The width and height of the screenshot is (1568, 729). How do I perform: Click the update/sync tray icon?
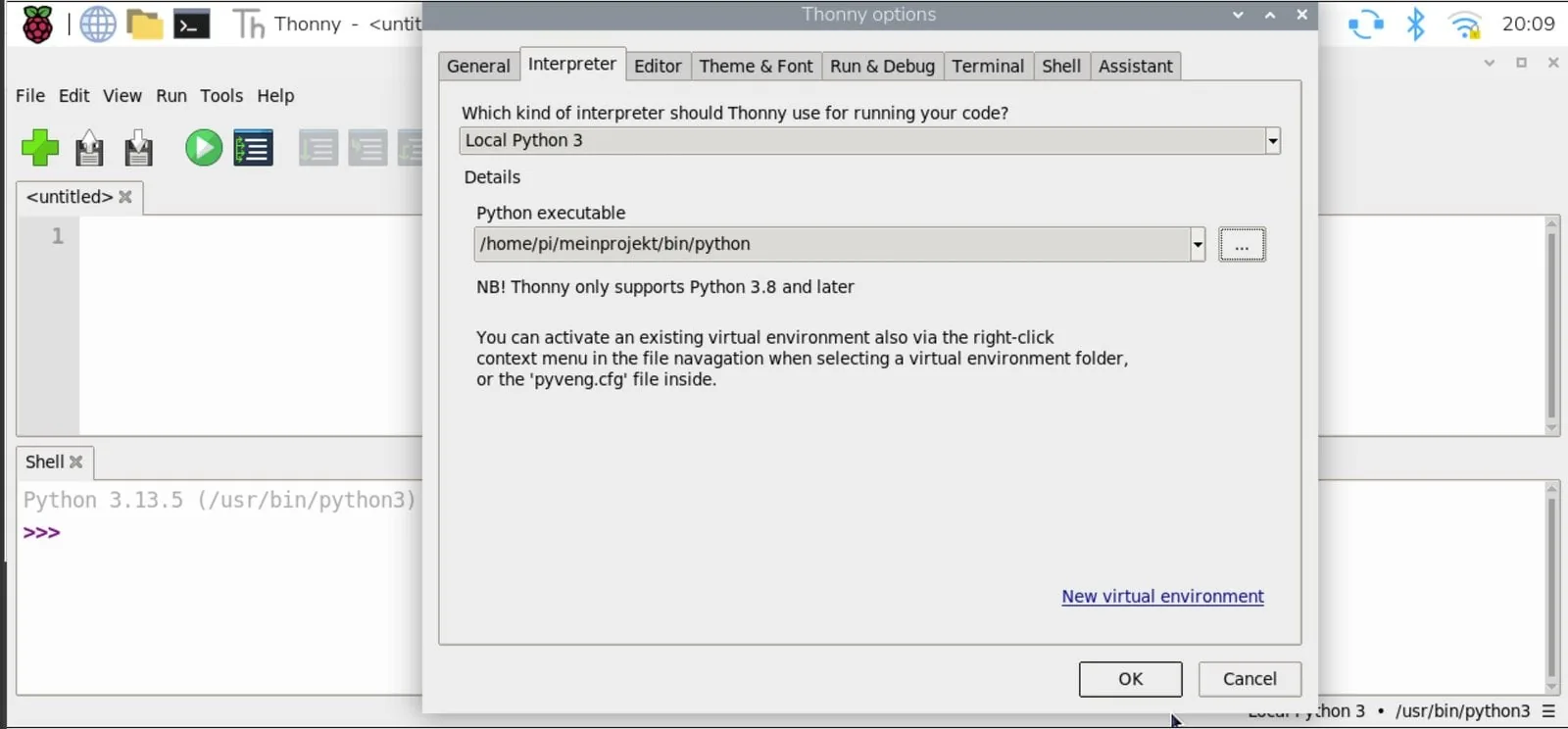click(1365, 24)
